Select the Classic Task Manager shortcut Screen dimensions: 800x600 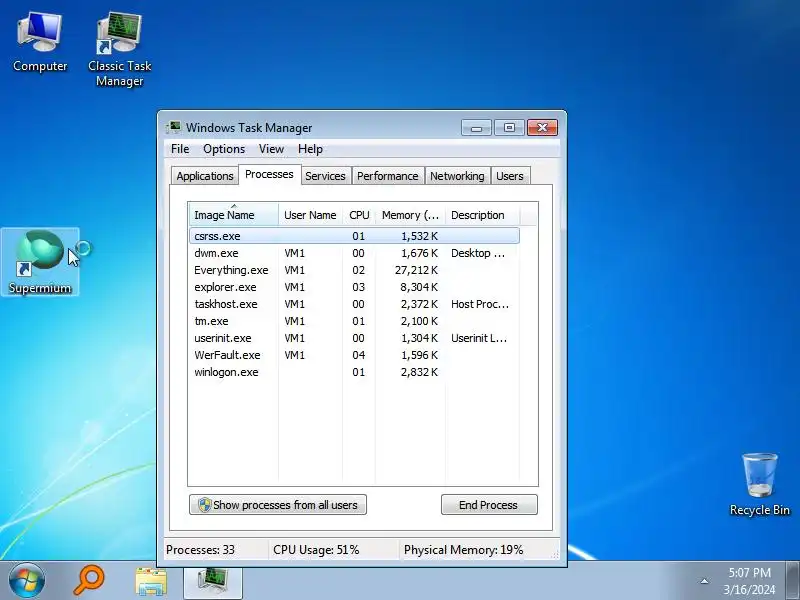coord(119,50)
